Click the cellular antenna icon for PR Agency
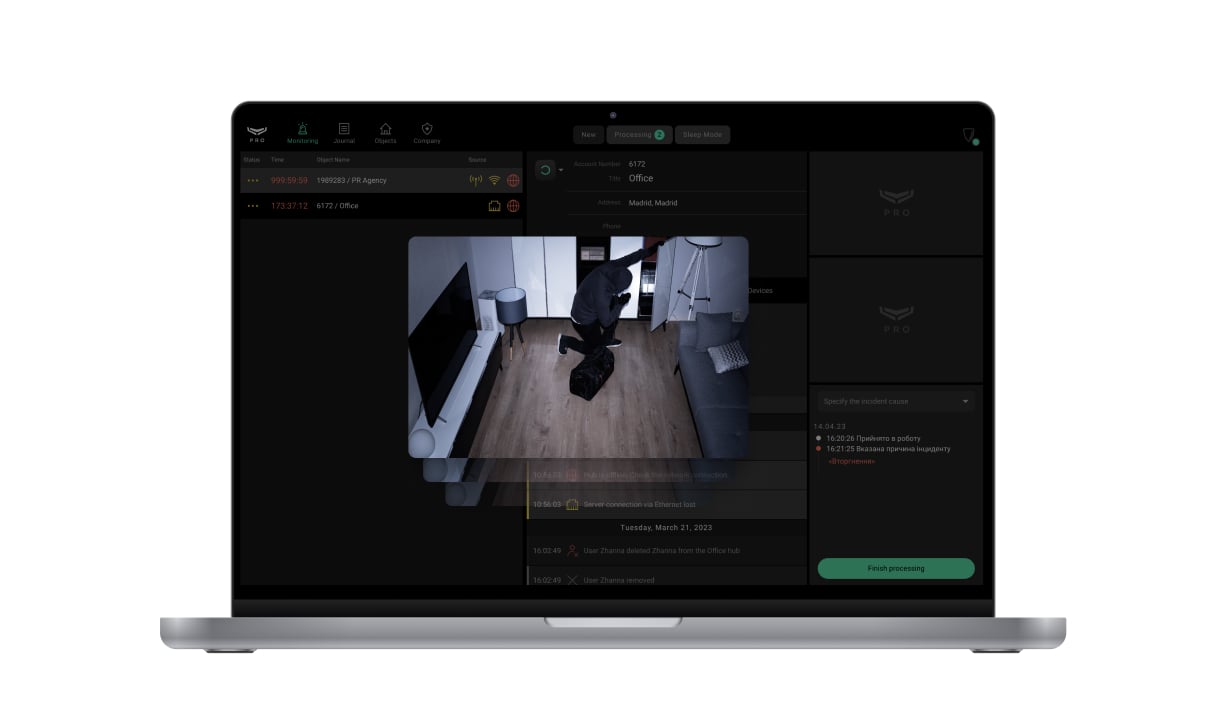Image resolution: width=1220 pixels, height=720 pixels. coord(476,181)
